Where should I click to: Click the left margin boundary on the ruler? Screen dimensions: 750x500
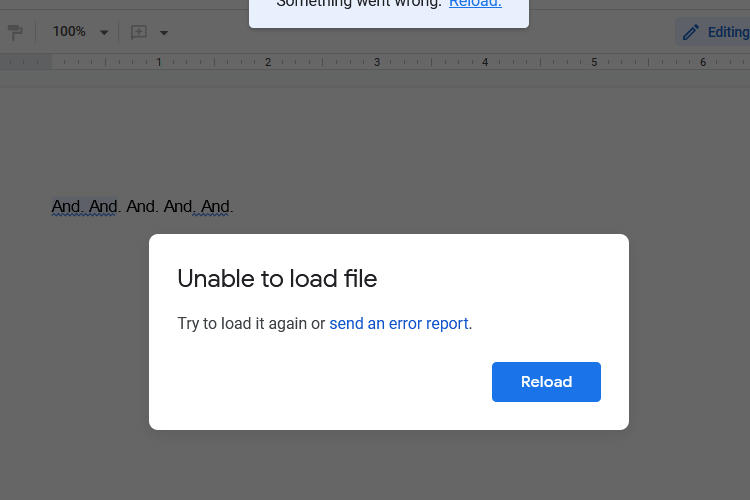click(x=52, y=62)
